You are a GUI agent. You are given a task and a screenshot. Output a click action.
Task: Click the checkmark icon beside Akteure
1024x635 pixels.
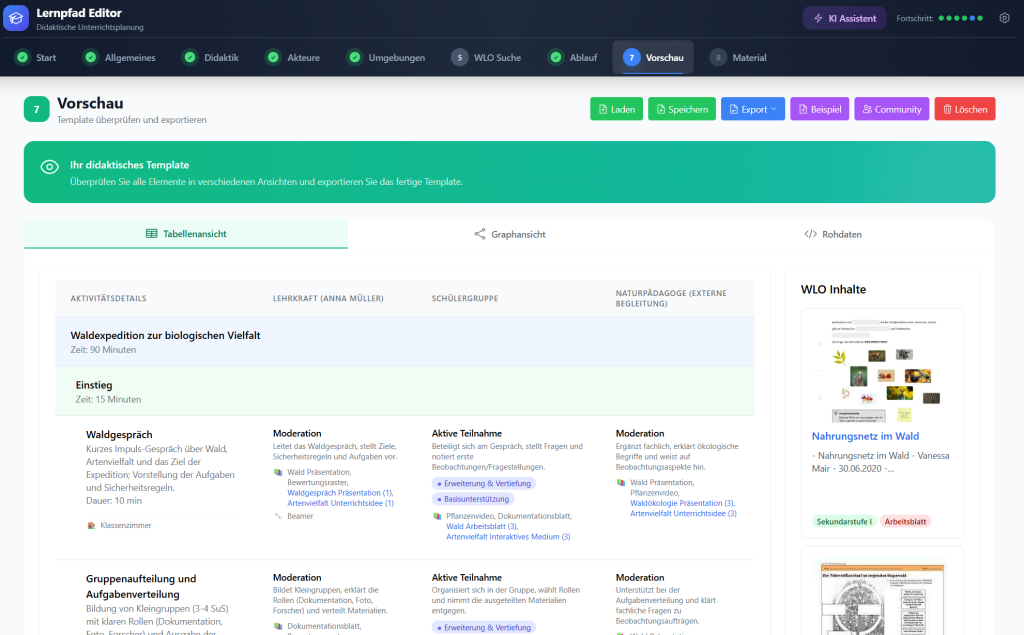273,57
